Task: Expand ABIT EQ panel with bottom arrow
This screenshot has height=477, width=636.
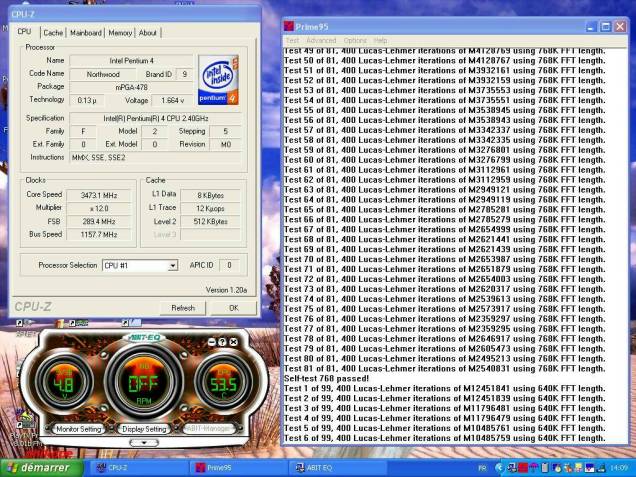Action: [144, 443]
